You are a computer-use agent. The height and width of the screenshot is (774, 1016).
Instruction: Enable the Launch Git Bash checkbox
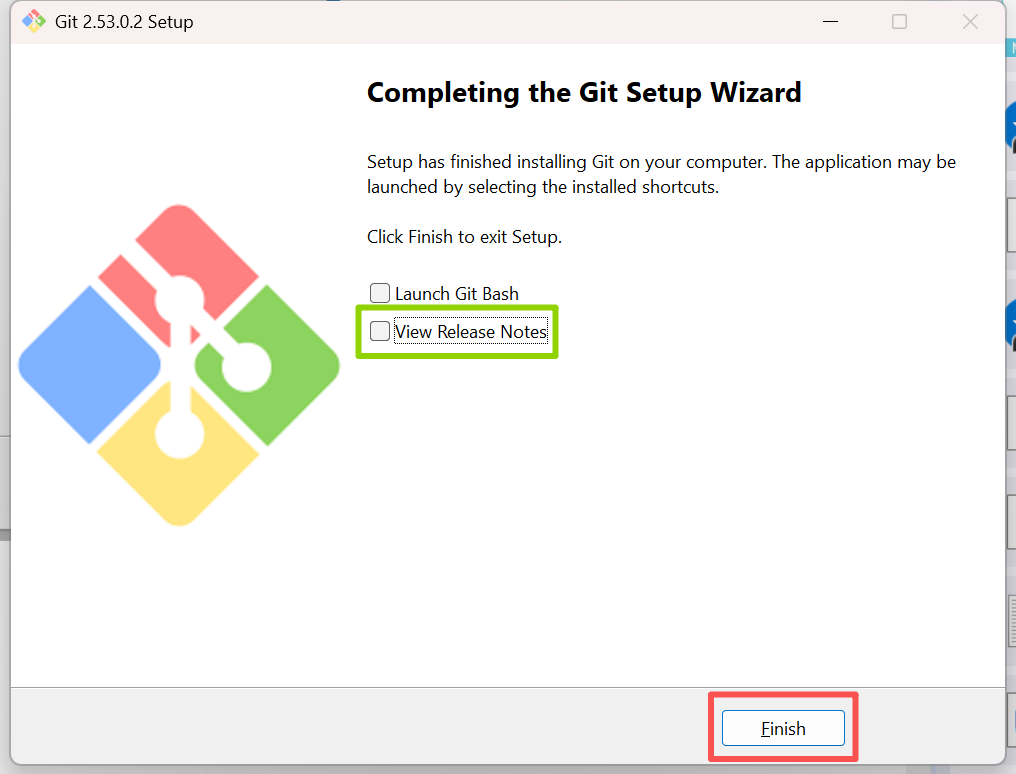pyautogui.click(x=380, y=293)
